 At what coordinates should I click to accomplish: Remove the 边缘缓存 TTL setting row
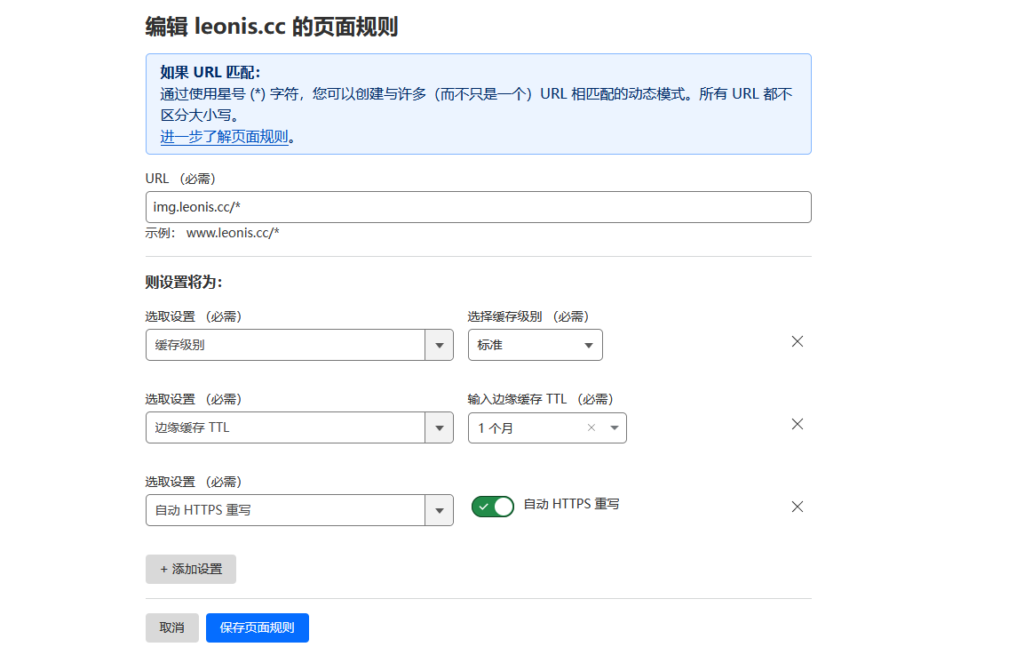pos(797,424)
